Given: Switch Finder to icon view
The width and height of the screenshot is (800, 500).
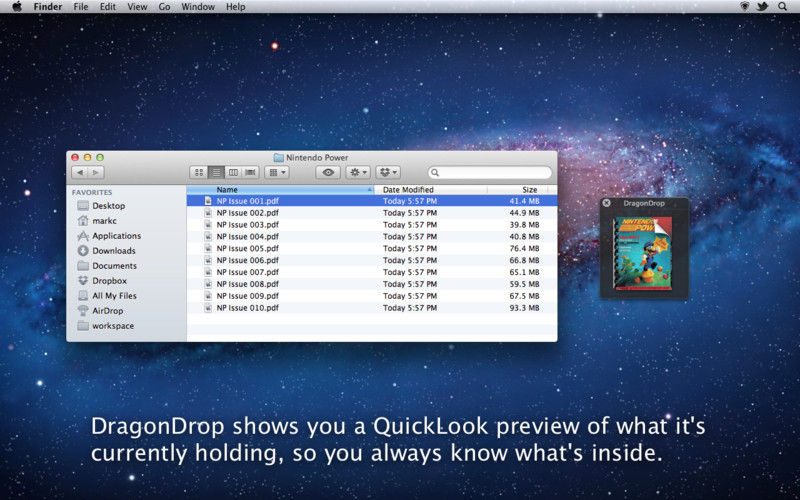Looking at the screenshot, I should [x=198, y=173].
